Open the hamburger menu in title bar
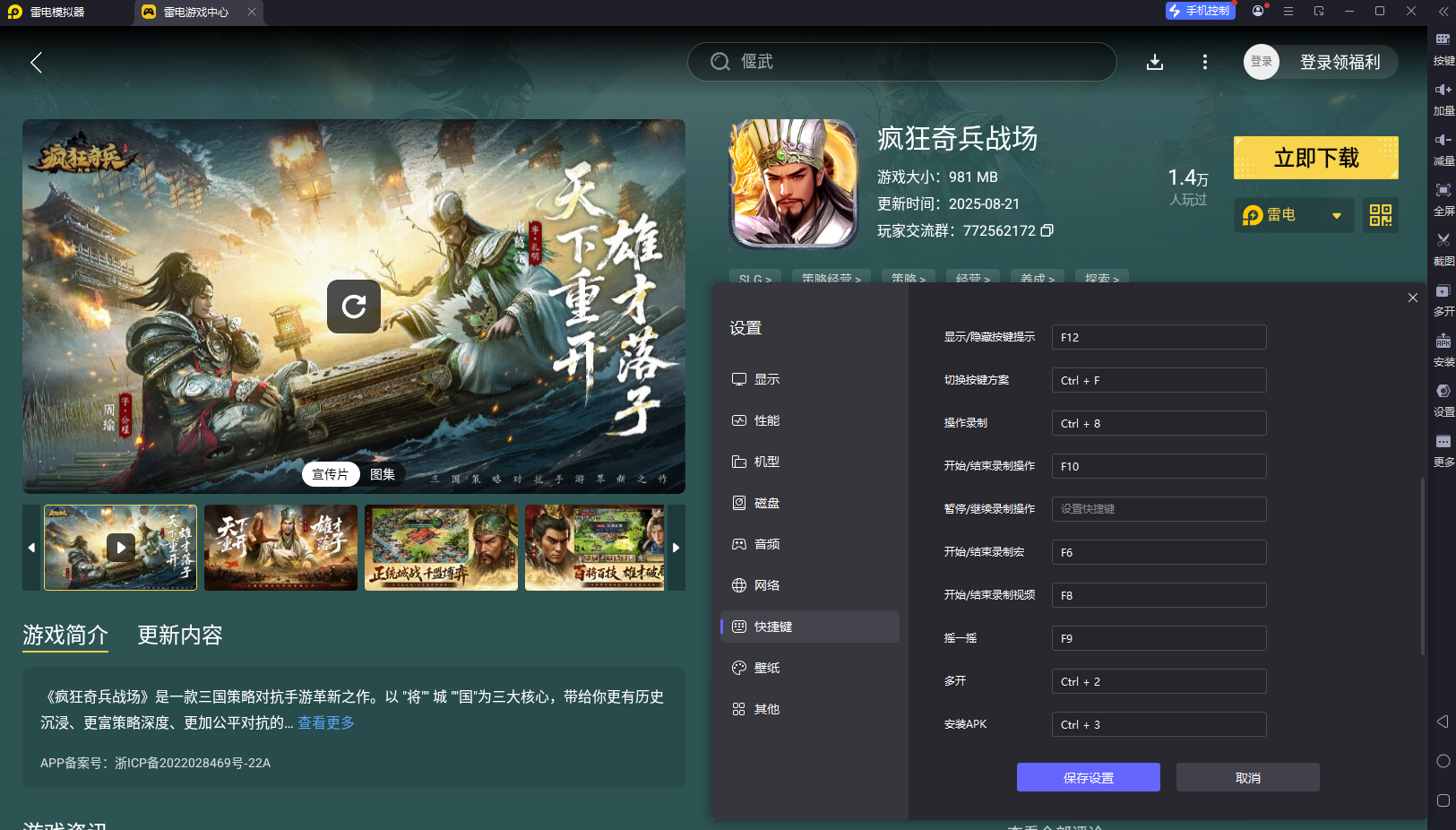The height and width of the screenshot is (830, 1456). click(x=1288, y=11)
